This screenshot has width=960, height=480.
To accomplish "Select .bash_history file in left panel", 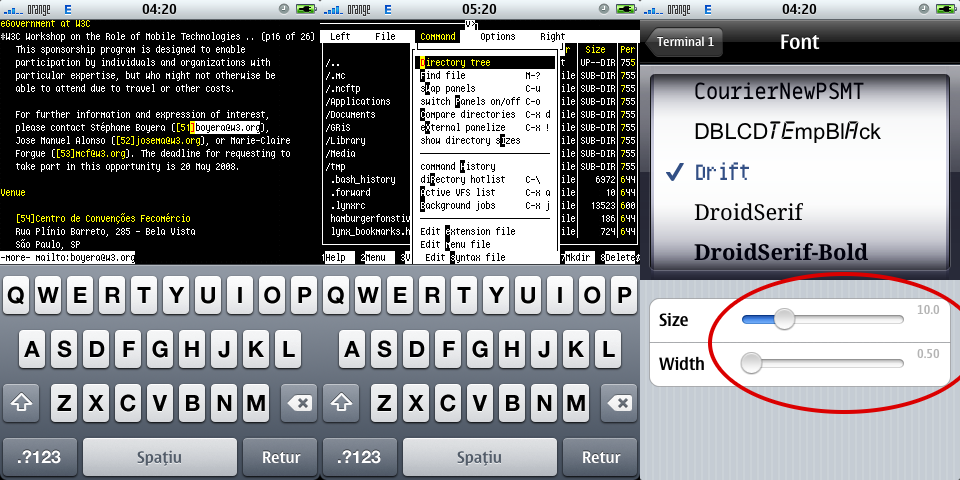I will (363, 179).
